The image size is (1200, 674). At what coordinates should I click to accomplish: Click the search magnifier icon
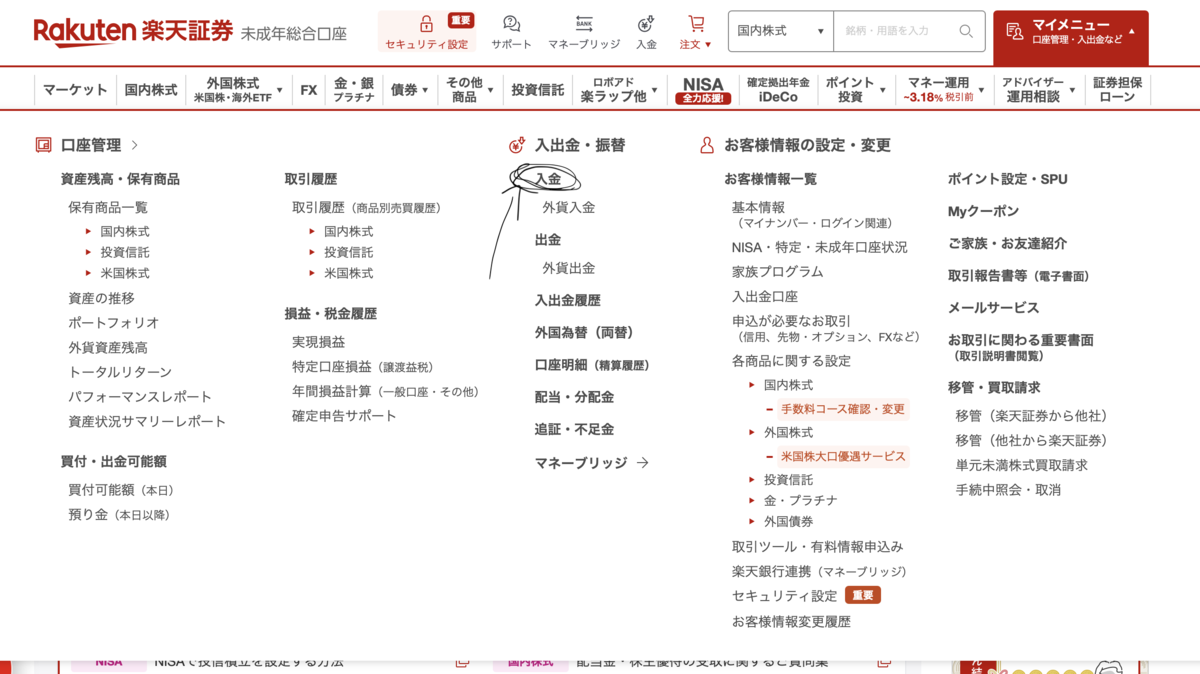click(x=965, y=31)
